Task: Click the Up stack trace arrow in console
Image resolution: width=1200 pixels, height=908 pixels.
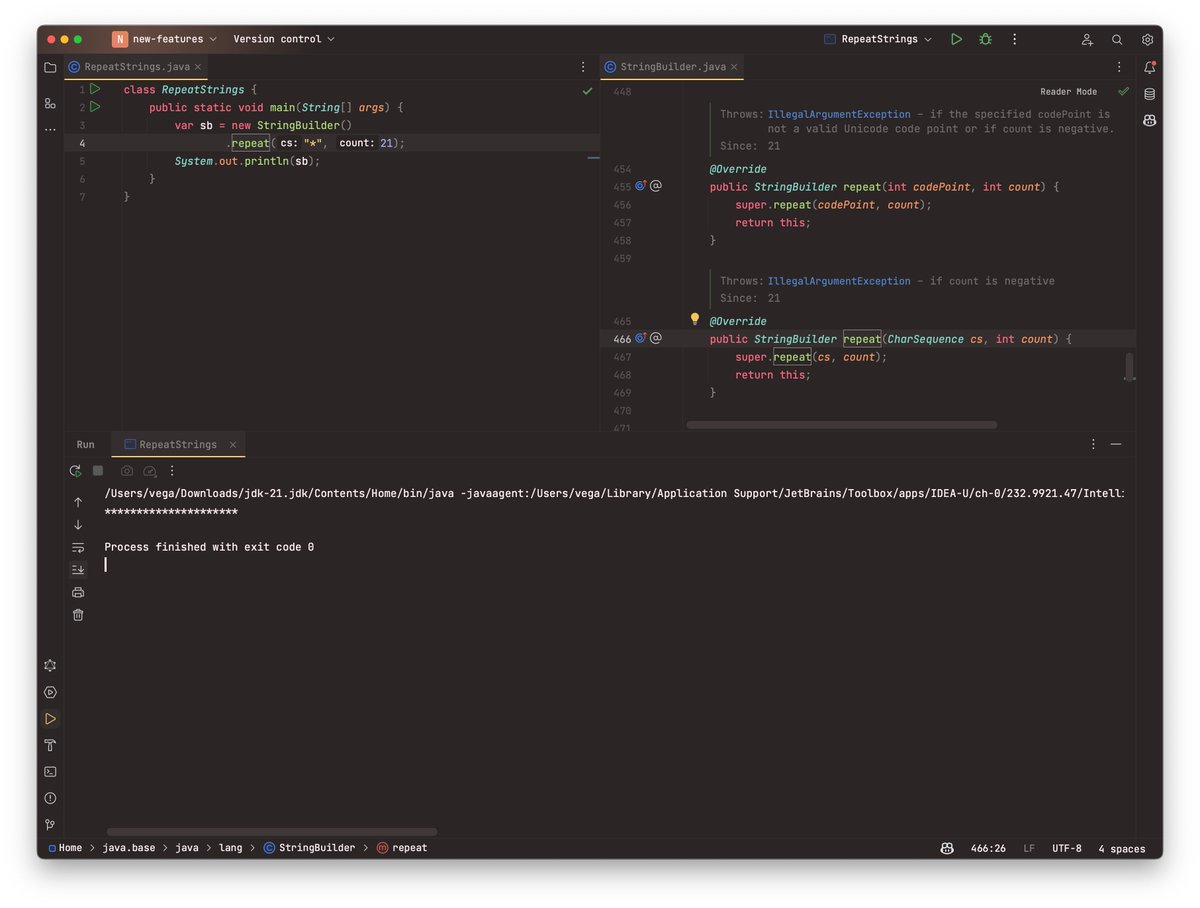Action: tap(78, 502)
